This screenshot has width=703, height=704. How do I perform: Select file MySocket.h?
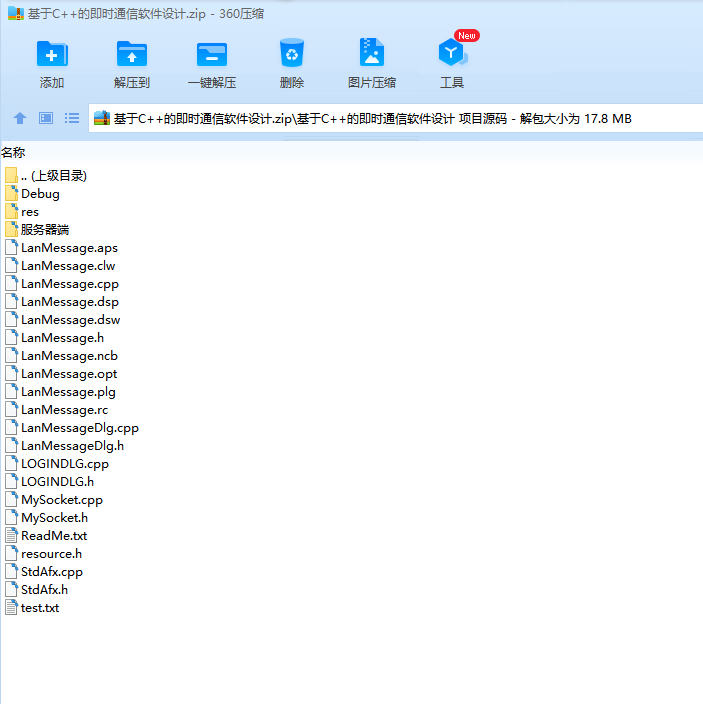[47, 517]
